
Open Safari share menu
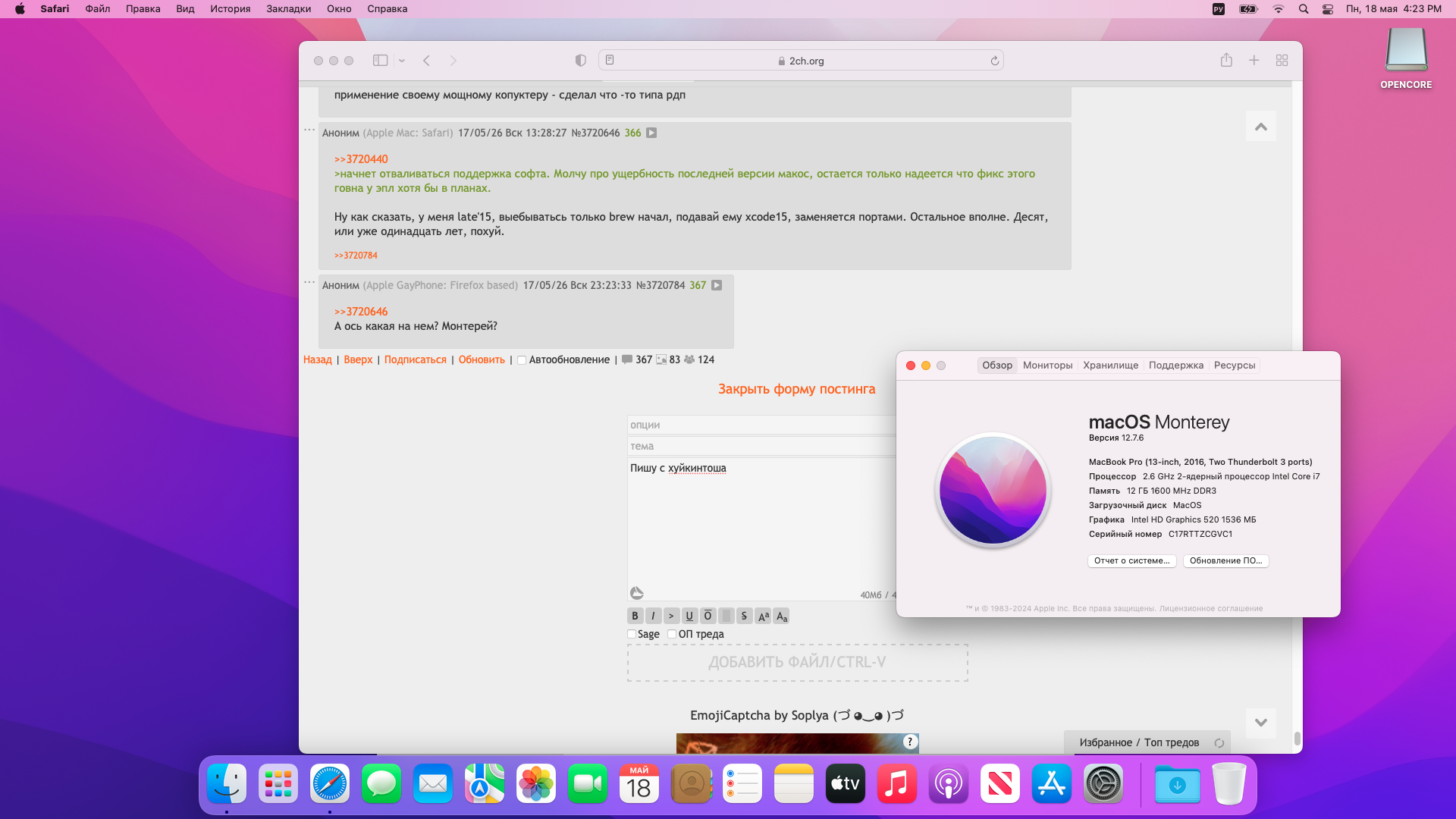point(1226,60)
